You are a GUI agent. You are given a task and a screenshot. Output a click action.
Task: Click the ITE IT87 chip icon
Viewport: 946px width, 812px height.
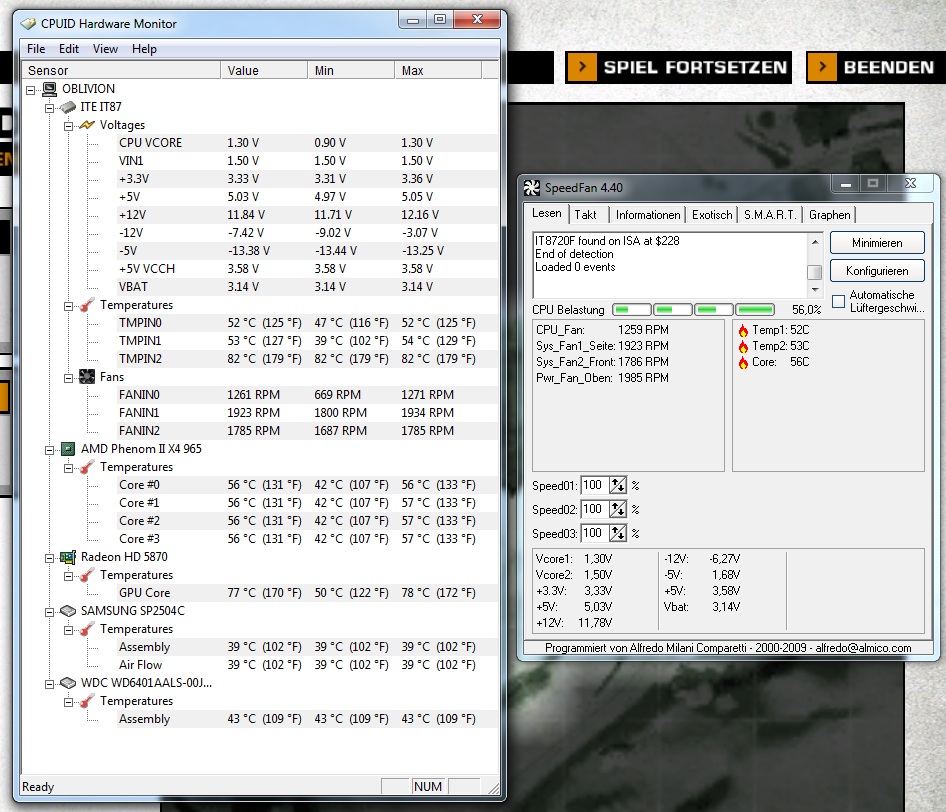tap(68, 107)
